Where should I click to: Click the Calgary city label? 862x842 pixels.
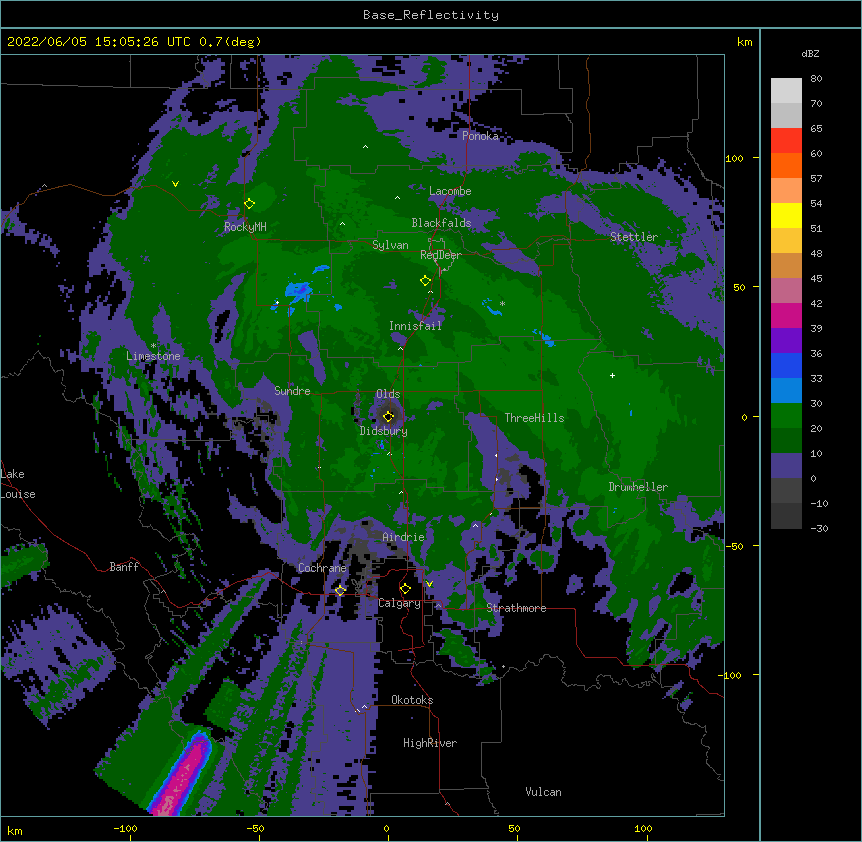pos(400,603)
